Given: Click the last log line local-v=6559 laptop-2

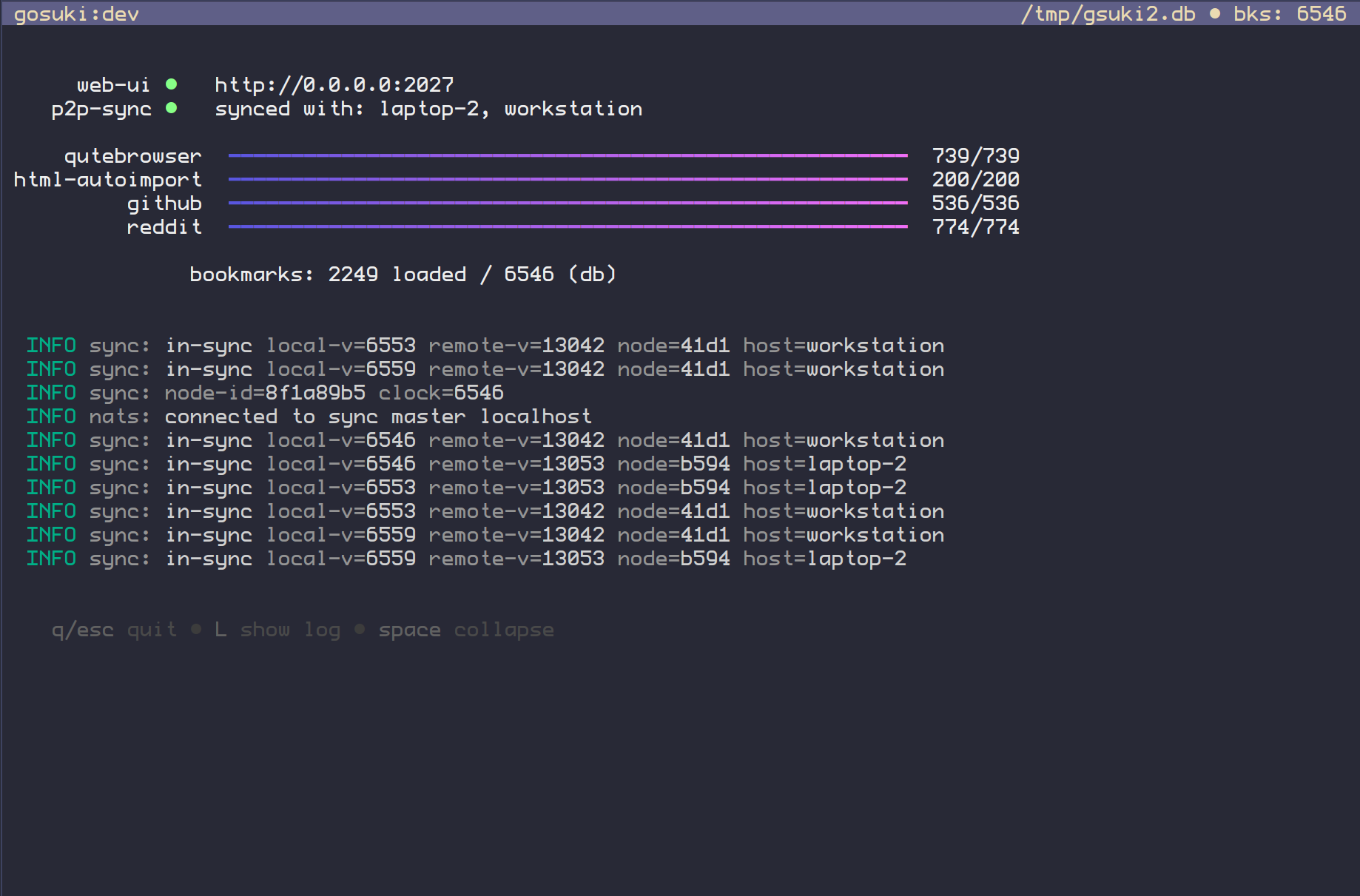Looking at the screenshot, I should pos(466,559).
